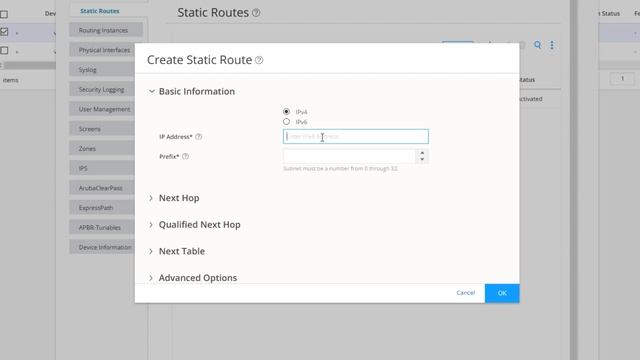Click the Cancel link
The height and width of the screenshot is (360, 640).
465,293
